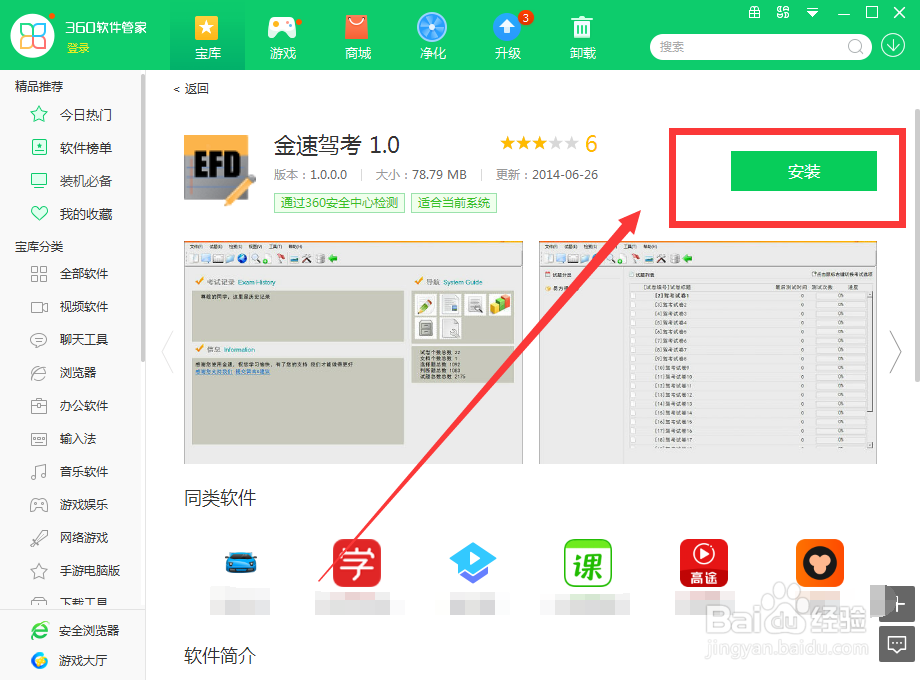Click the 360软件管家 logo icon
Viewport: 920px width, 680px height.
pos(32,36)
